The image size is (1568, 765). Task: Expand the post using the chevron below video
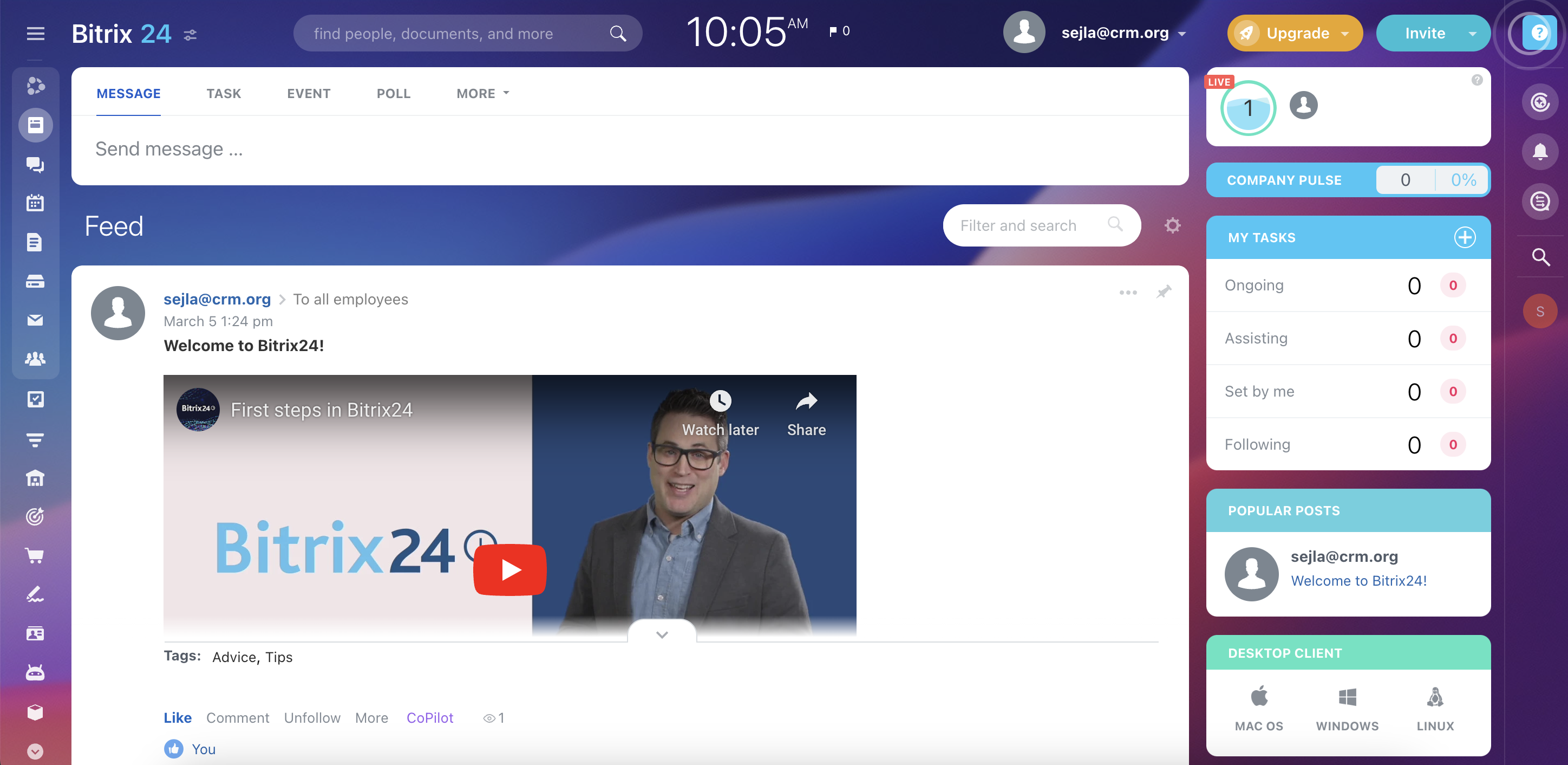tap(662, 634)
